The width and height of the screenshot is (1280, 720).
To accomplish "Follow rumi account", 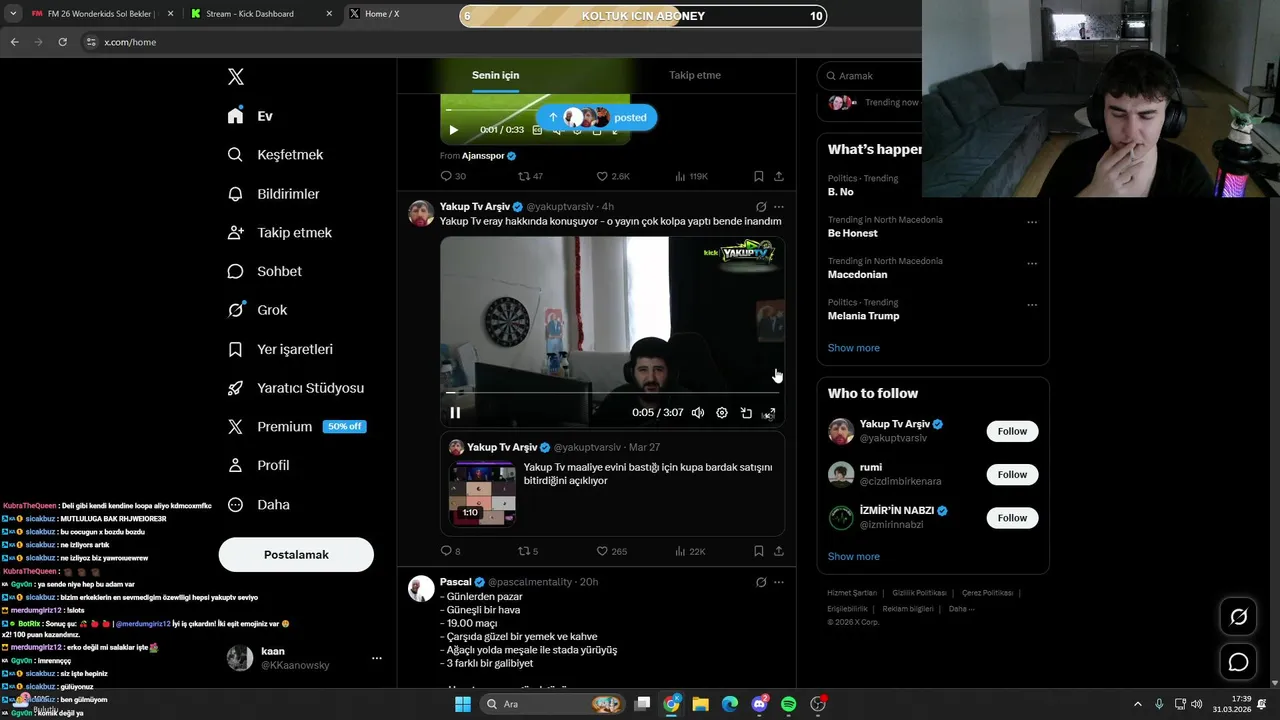I will click(1012, 475).
